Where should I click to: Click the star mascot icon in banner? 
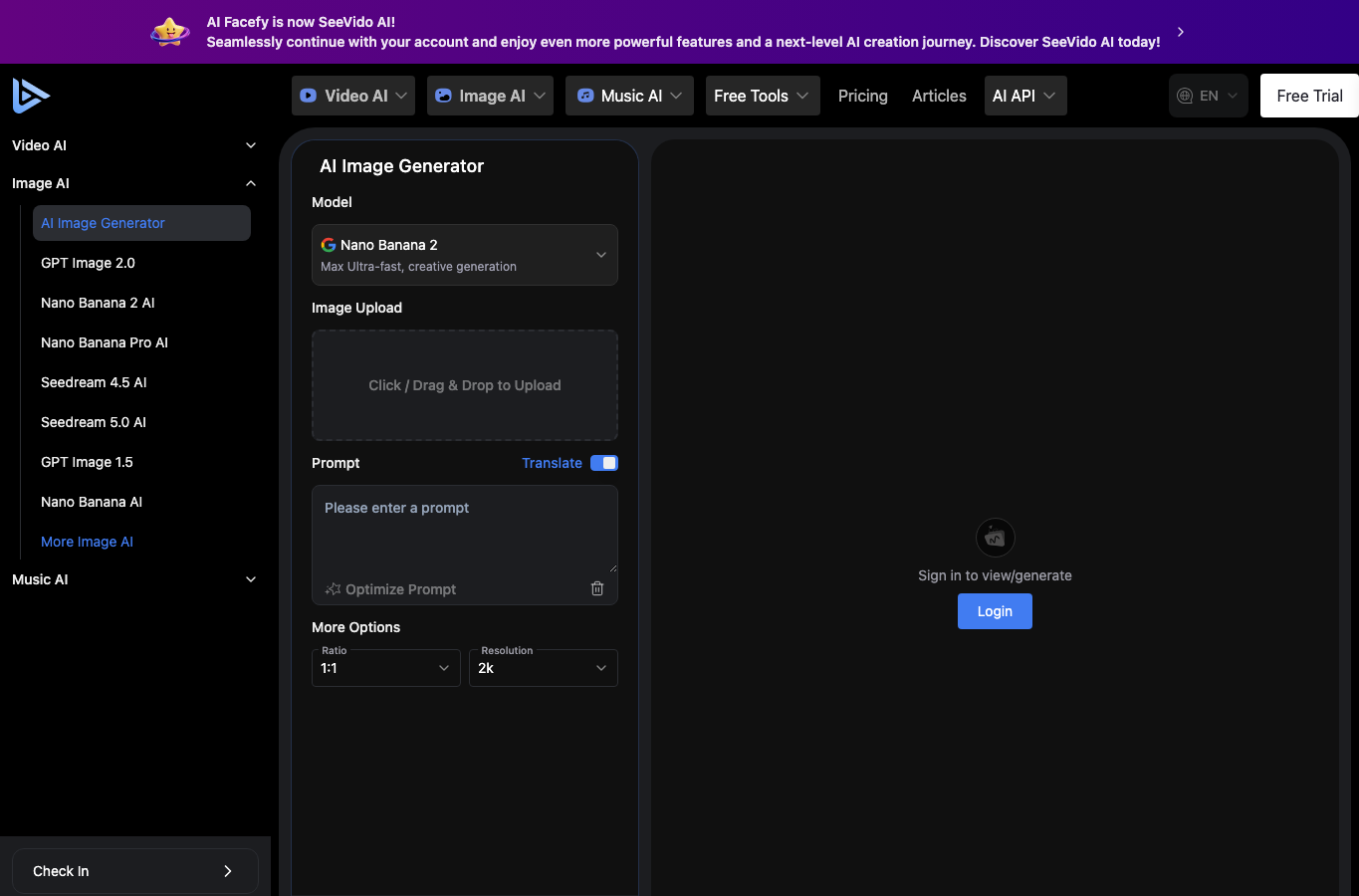pos(170,32)
